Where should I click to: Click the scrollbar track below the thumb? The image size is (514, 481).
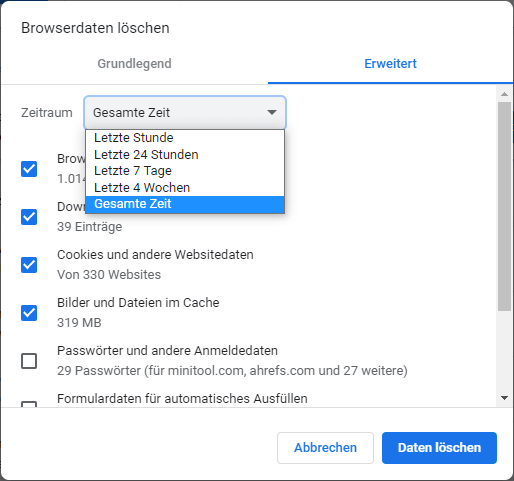pyautogui.click(x=504, y=352)
